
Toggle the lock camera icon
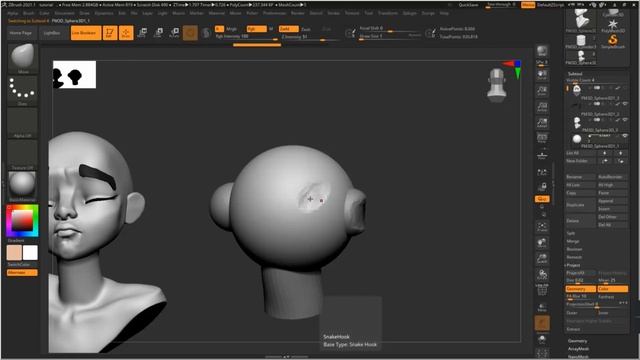(542, 187)
